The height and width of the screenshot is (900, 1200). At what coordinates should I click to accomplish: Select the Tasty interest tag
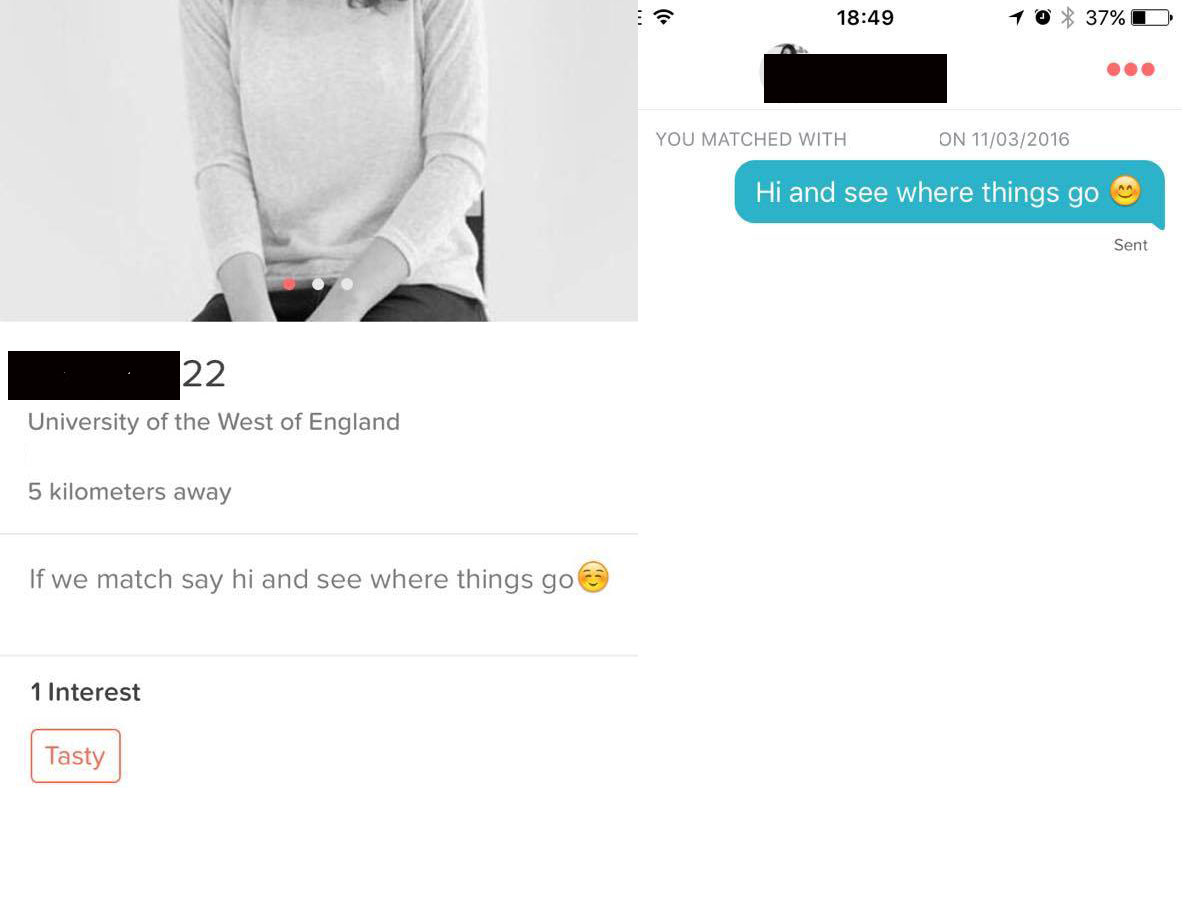tap(75, 756)
